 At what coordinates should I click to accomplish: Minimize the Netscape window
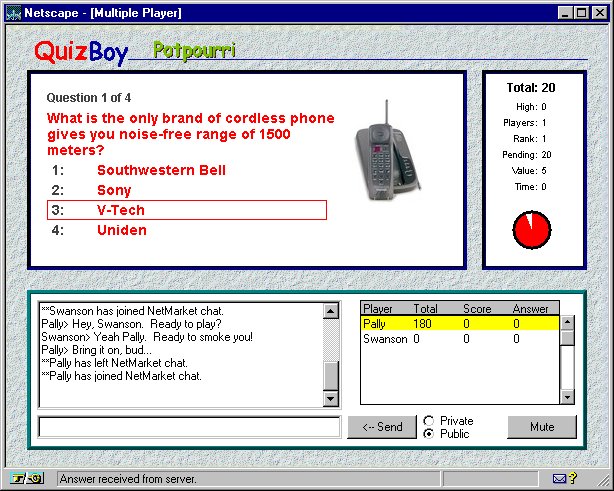[565, 13]
